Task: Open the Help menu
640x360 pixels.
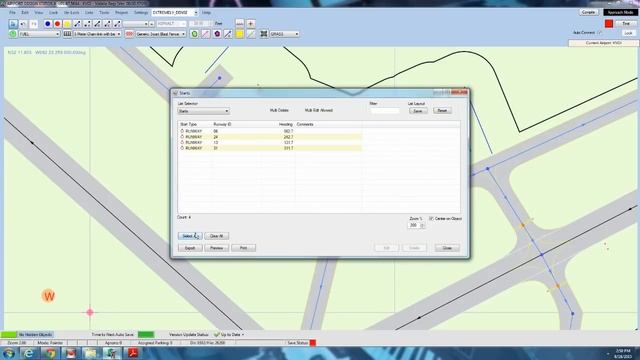Action: coord(207,13)
